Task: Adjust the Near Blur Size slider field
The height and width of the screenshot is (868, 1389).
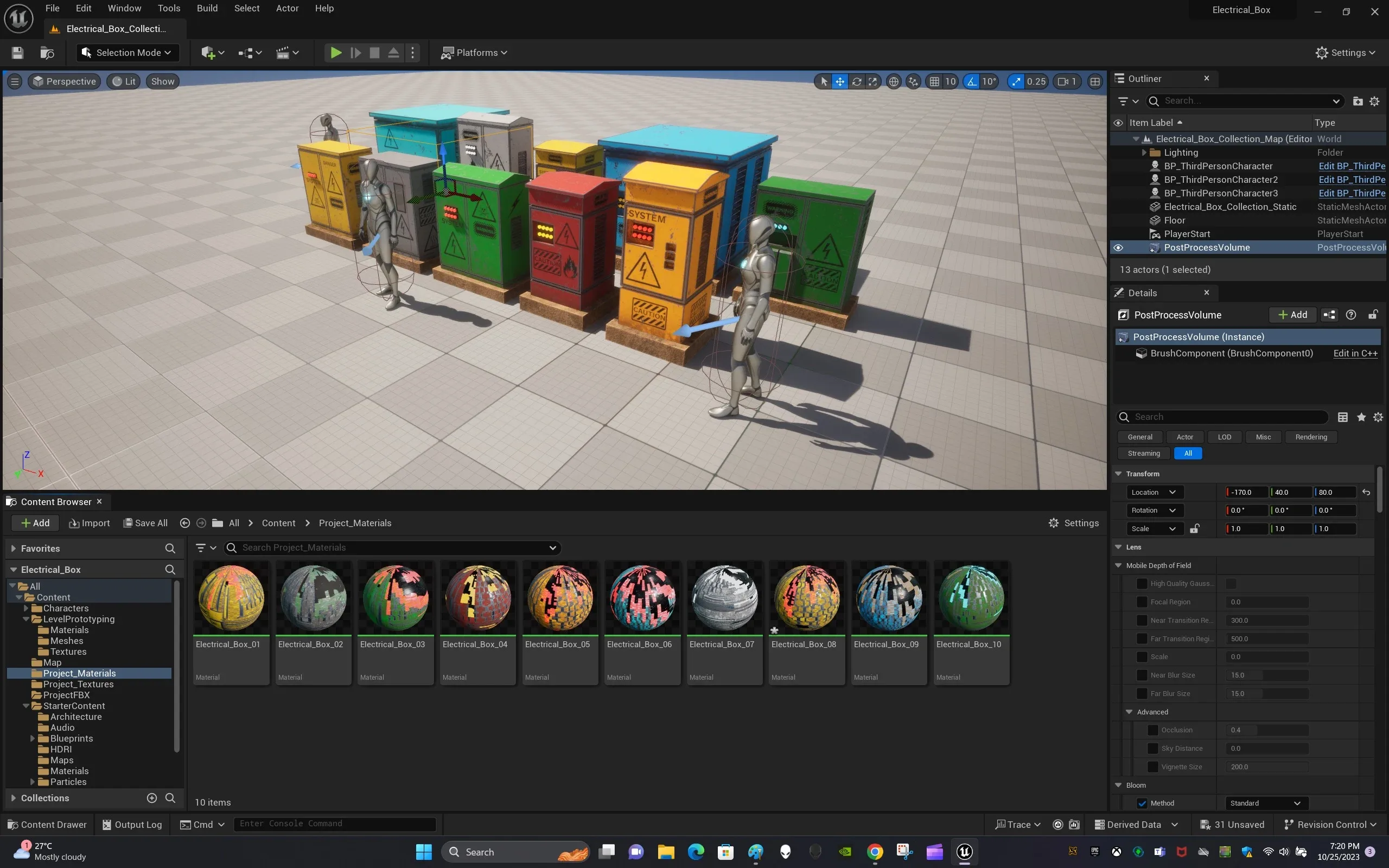Action: 1267,676
